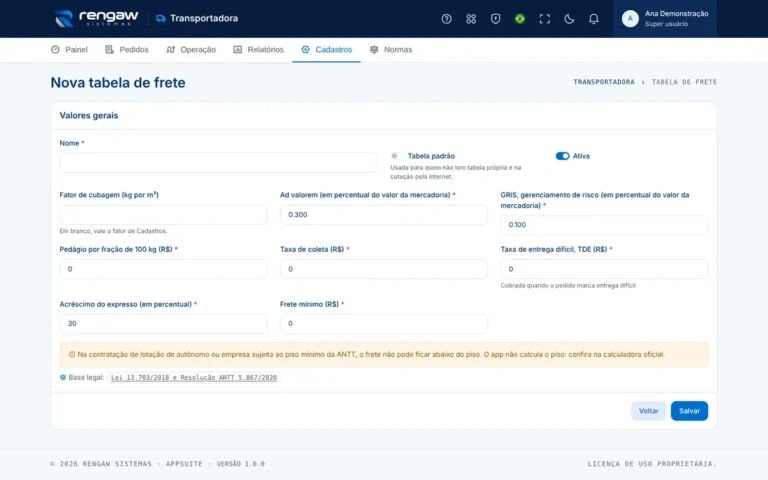Open the Cadastros menu

[326, 49]
